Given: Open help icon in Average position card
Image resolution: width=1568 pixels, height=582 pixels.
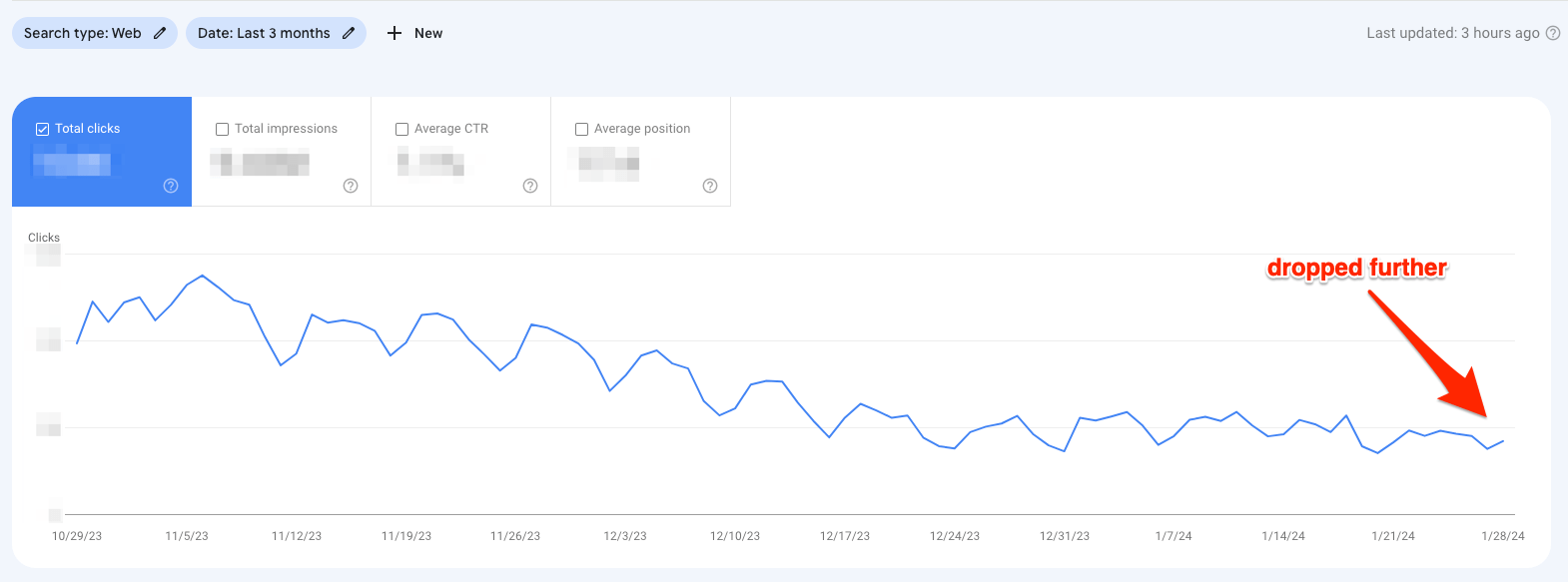Looking at the screenshot, I should (x=710, y=186).
